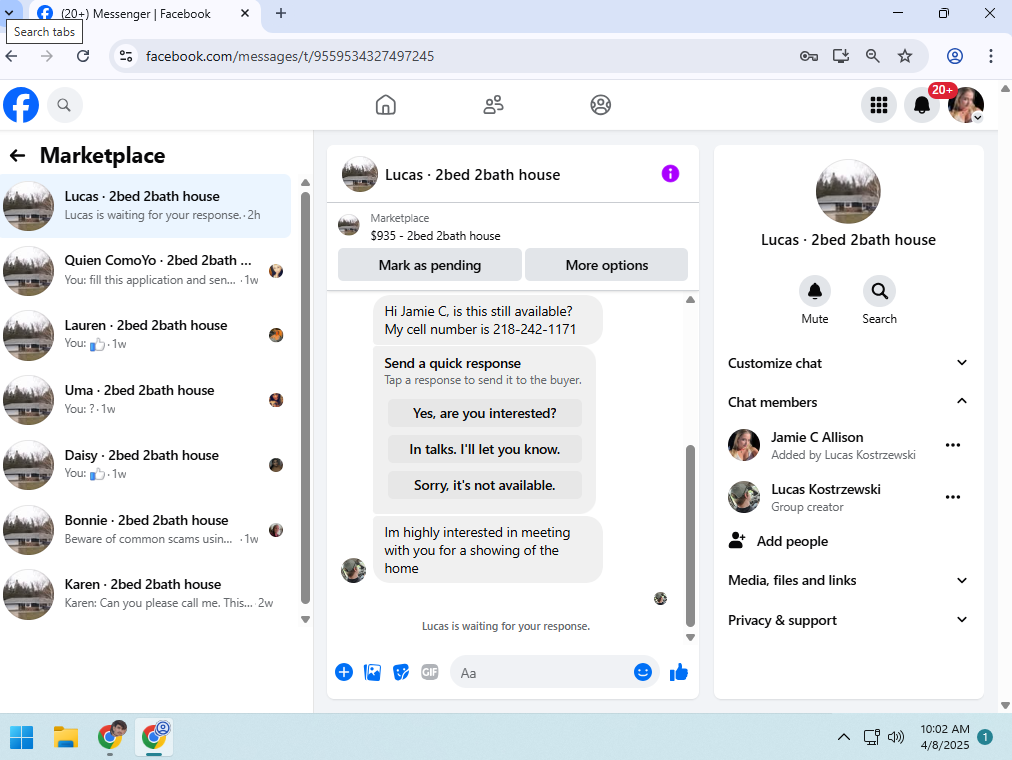Reload the page in Chrome
This screenshot has width=1012, height=760.
83,56
